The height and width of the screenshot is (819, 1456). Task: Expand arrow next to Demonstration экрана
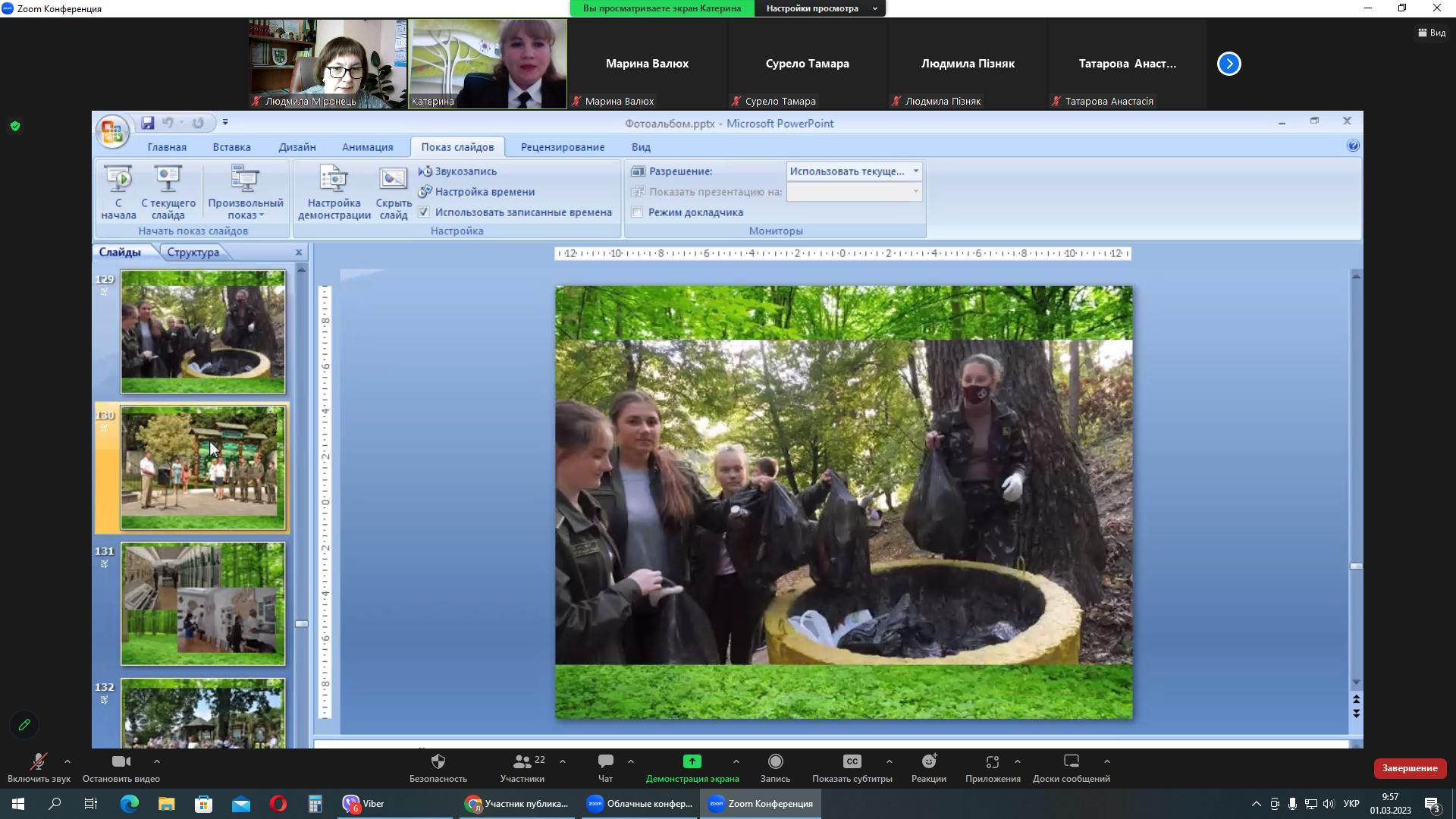(x=736, y=761)
